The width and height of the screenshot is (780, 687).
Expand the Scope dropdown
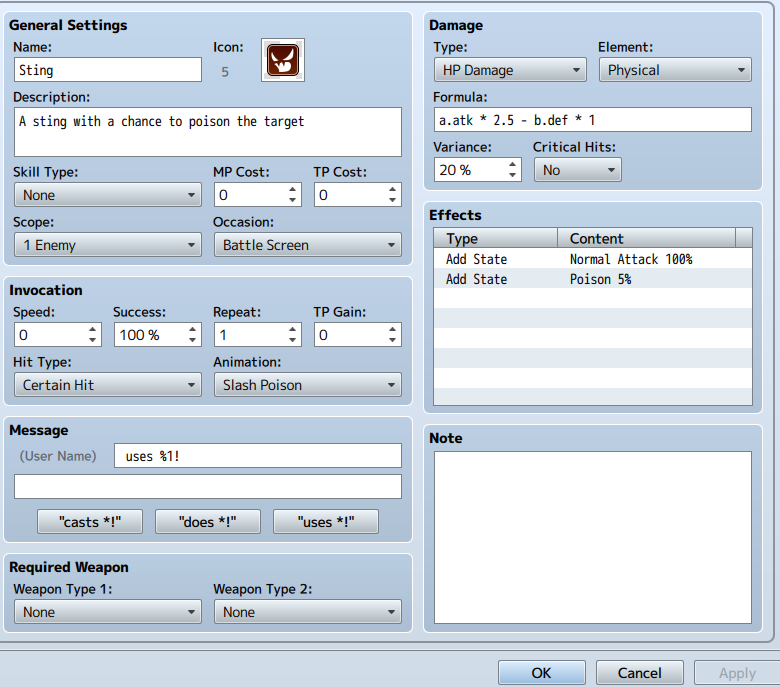tap(107, 245)
